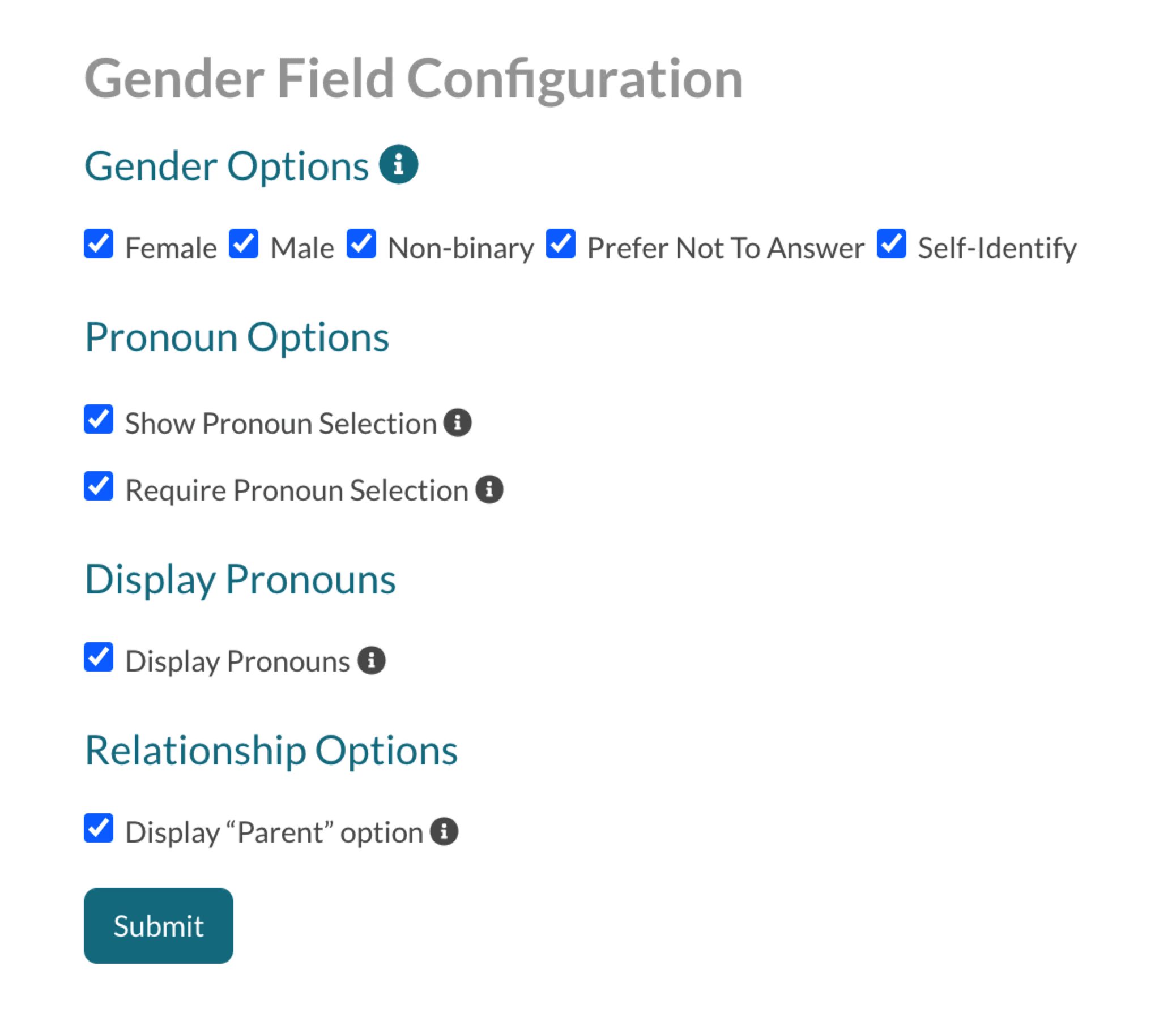Disable Require Pronoun Selection checkbox
Image resolution: width=1176 pixels, height=1017 pixels.
99,486
